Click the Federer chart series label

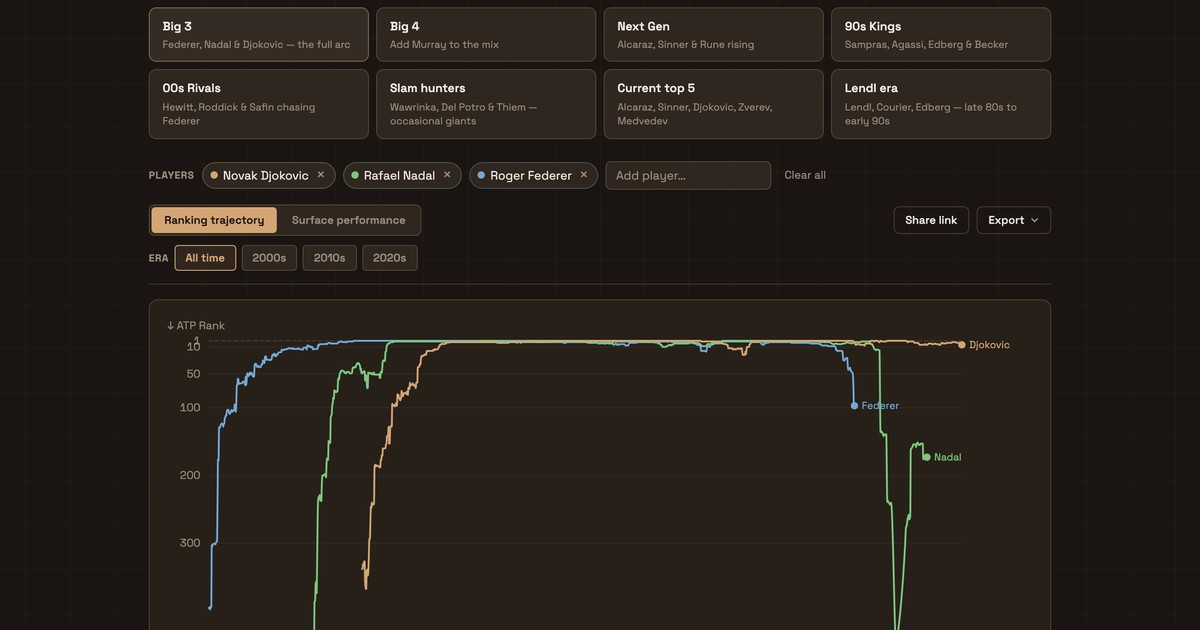click(880, 406)
